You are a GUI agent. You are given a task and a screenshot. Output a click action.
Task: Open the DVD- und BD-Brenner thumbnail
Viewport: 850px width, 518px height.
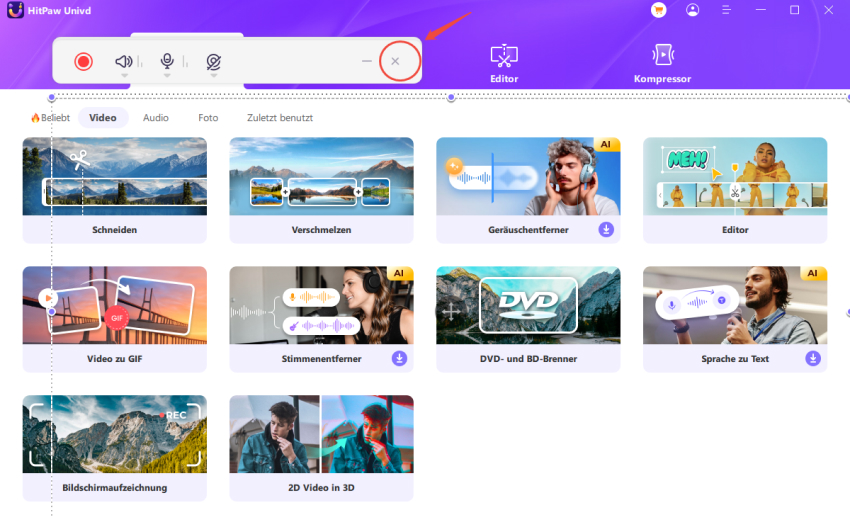[528, 305]
